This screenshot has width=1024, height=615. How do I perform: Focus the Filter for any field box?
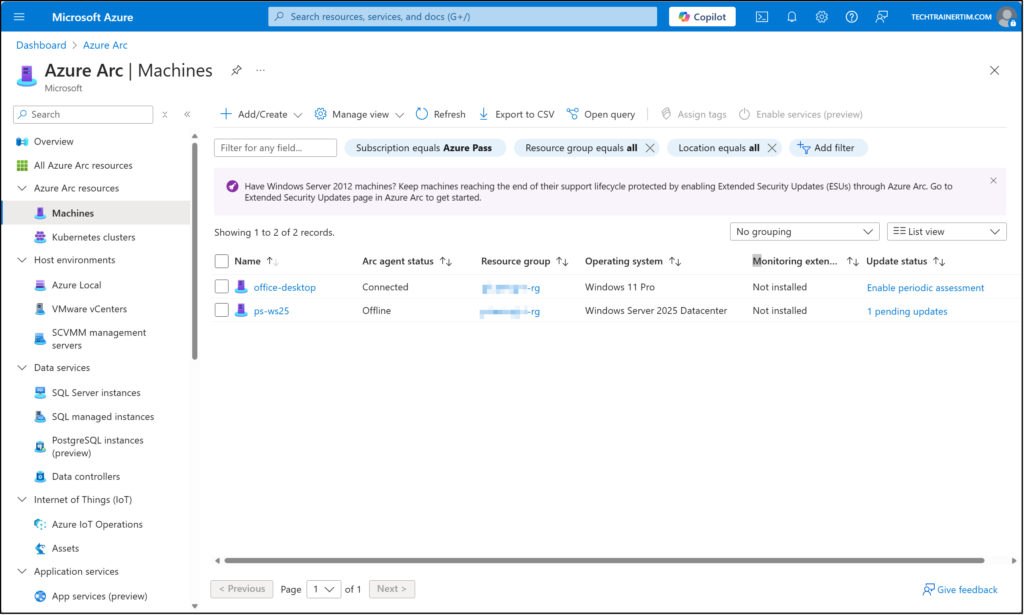tap(276, 148)
